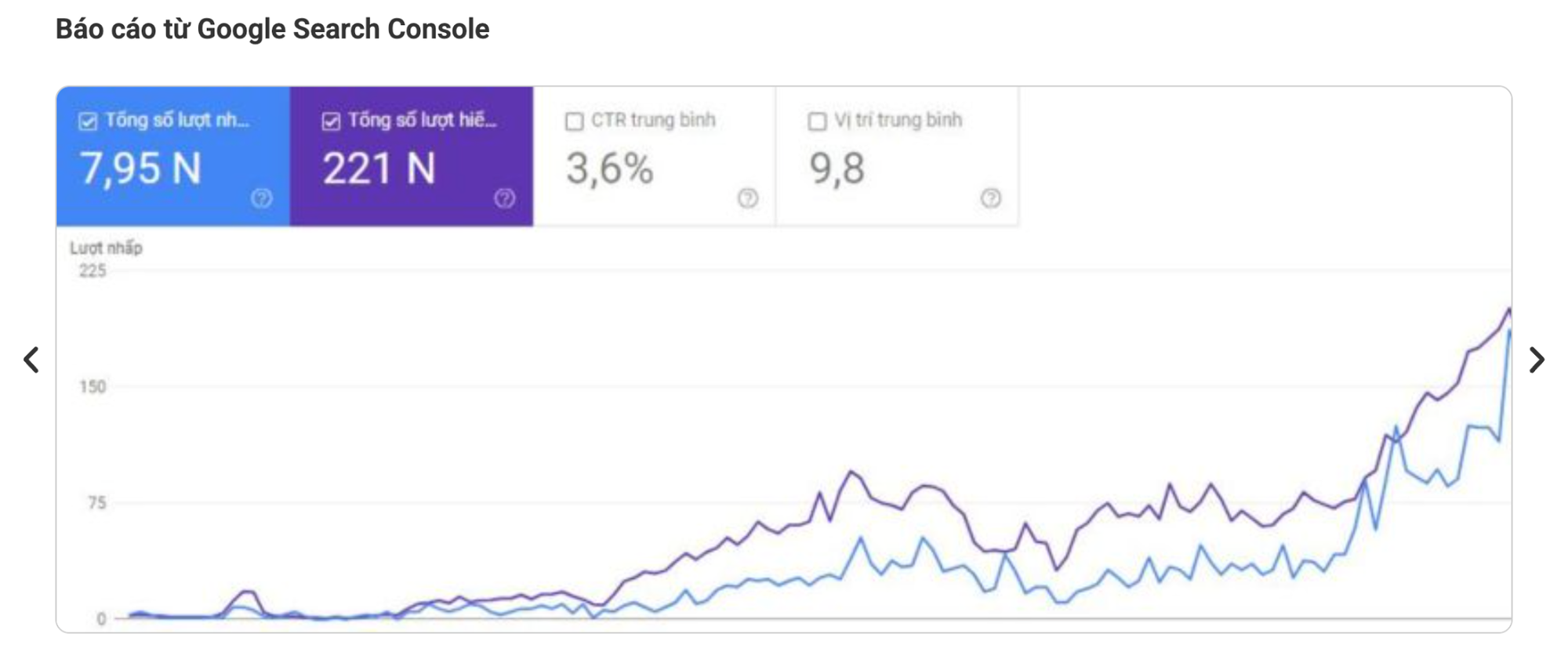Click the Lượt nhấp axis title

pyautogui.click(x=106, y=248)
